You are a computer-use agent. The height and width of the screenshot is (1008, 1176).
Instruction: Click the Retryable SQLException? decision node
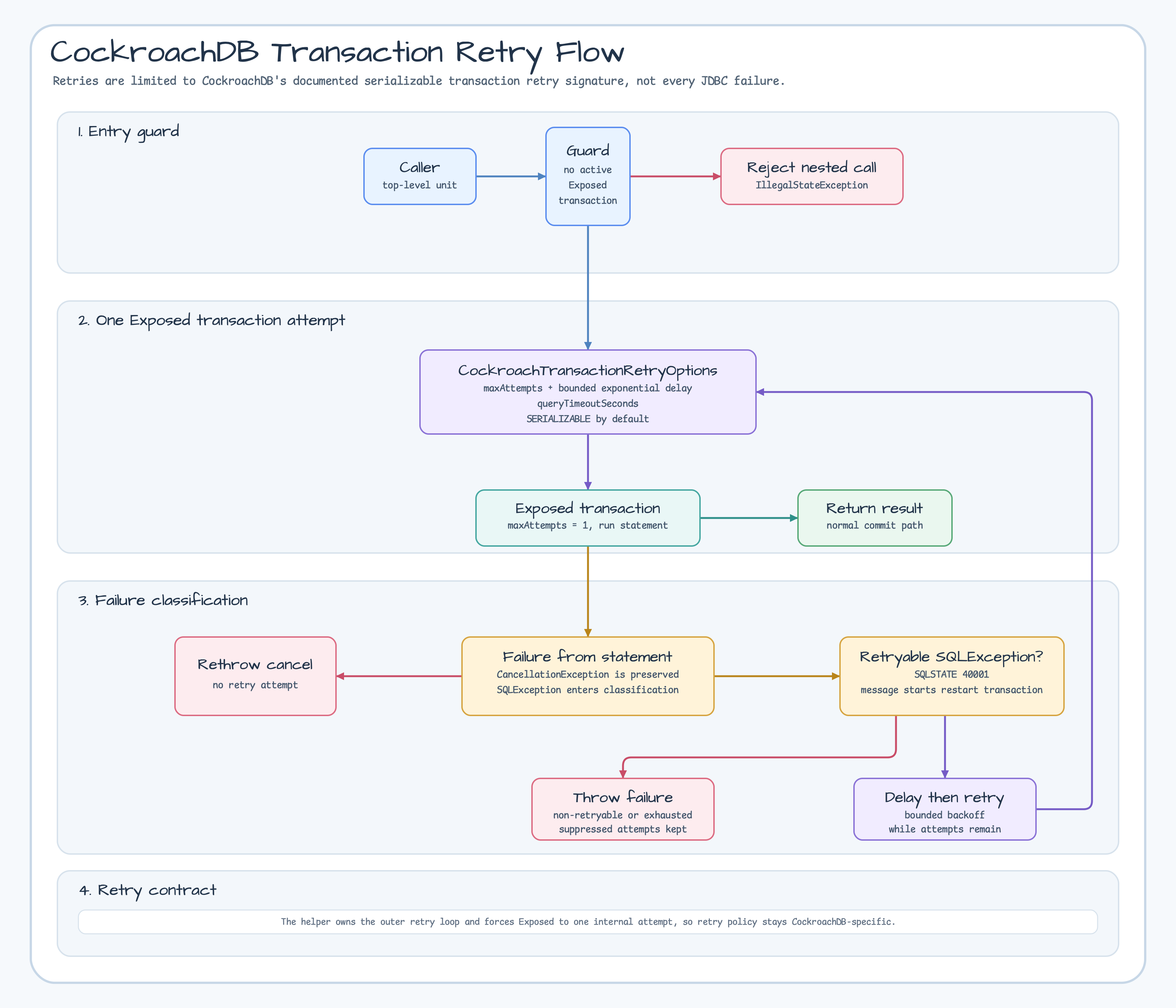pos(951,676)
